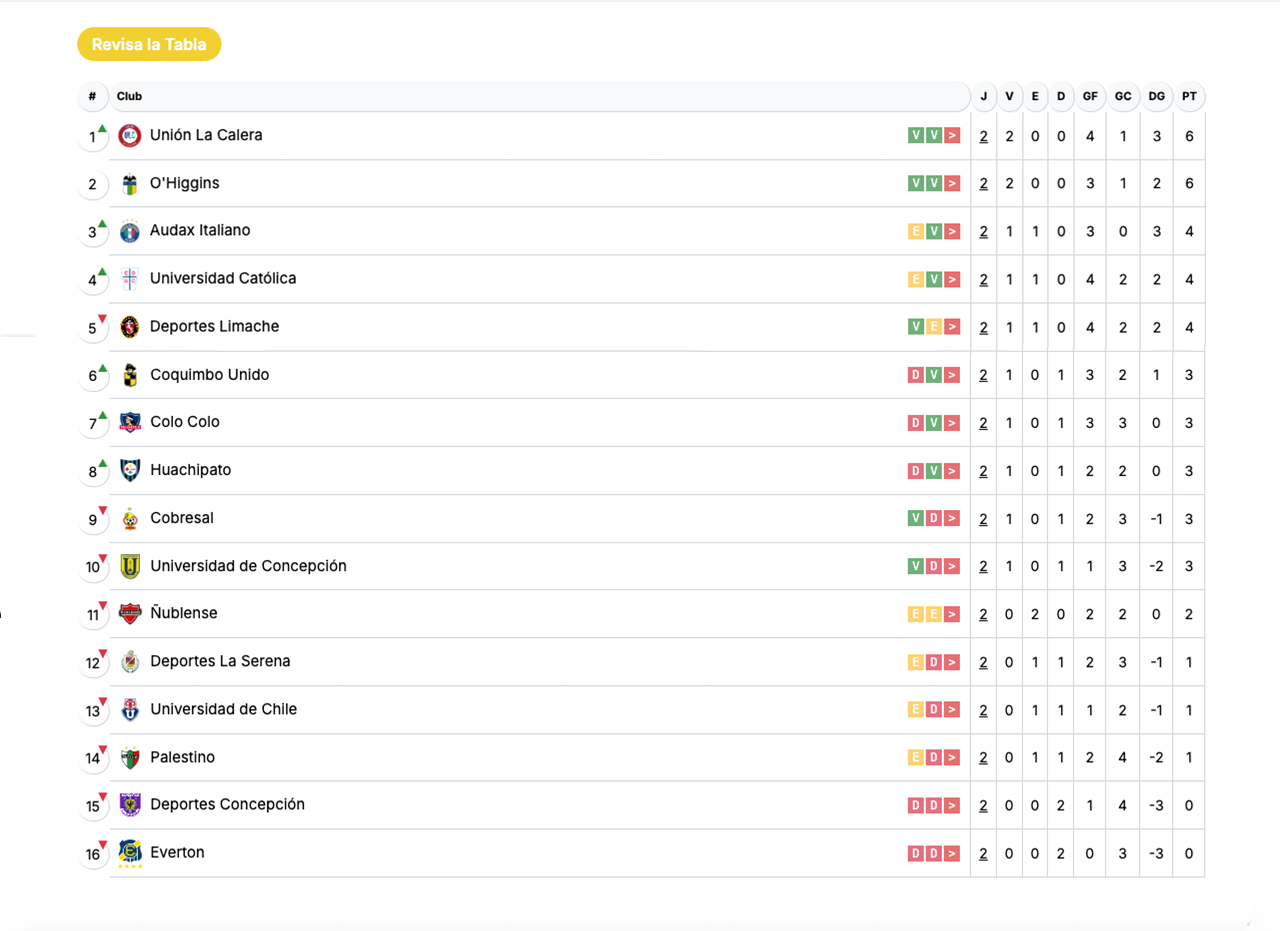Open the Universidad Católica team name

[x=223, y=279]
